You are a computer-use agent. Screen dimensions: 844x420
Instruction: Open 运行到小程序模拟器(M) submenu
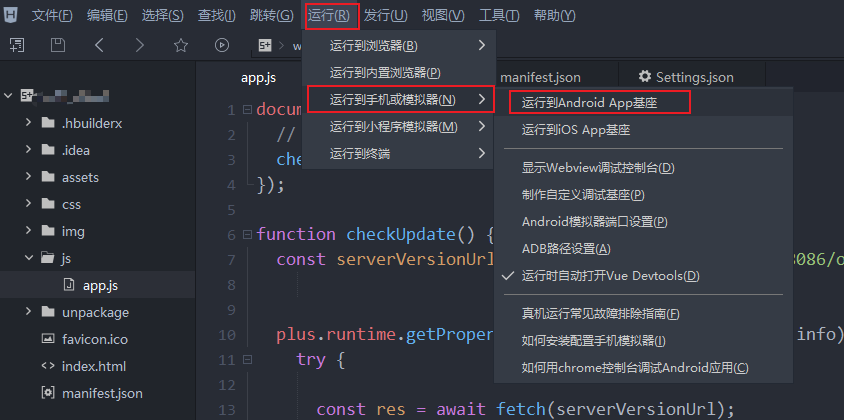point(398,127)
